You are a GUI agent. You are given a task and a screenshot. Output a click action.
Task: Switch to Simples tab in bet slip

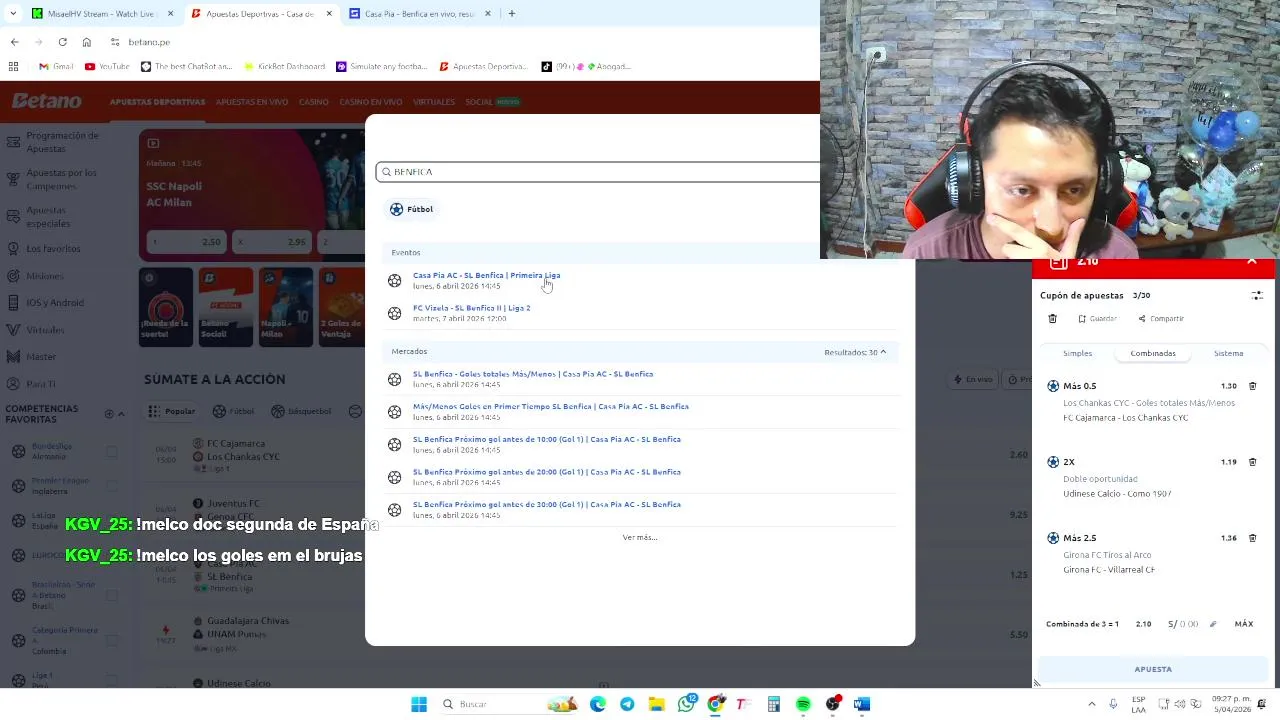[1077, 353]
